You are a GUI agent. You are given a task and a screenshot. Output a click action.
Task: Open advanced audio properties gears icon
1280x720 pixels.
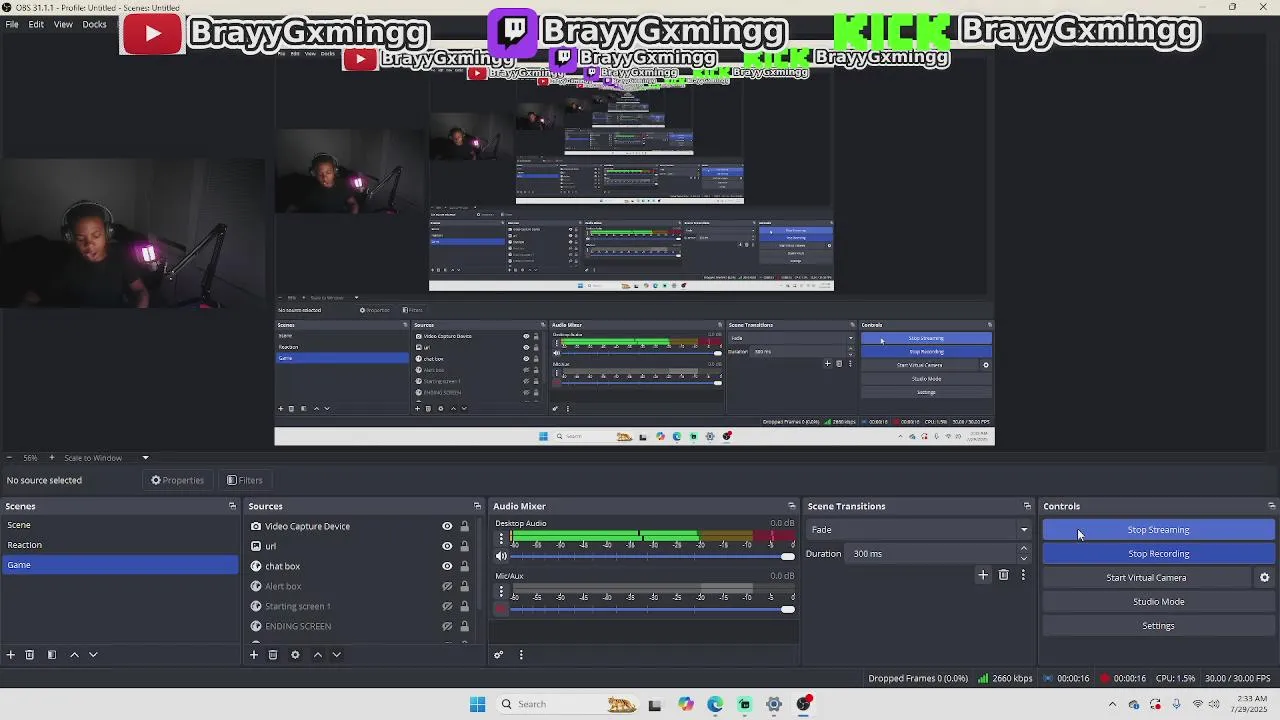pyautogui.click(x=499, y=655)
